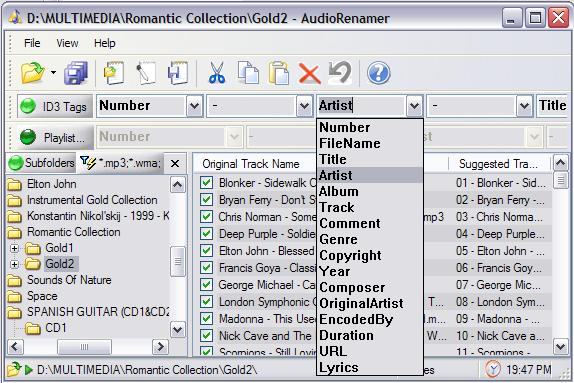Open the View menu

tap(67, 43)
